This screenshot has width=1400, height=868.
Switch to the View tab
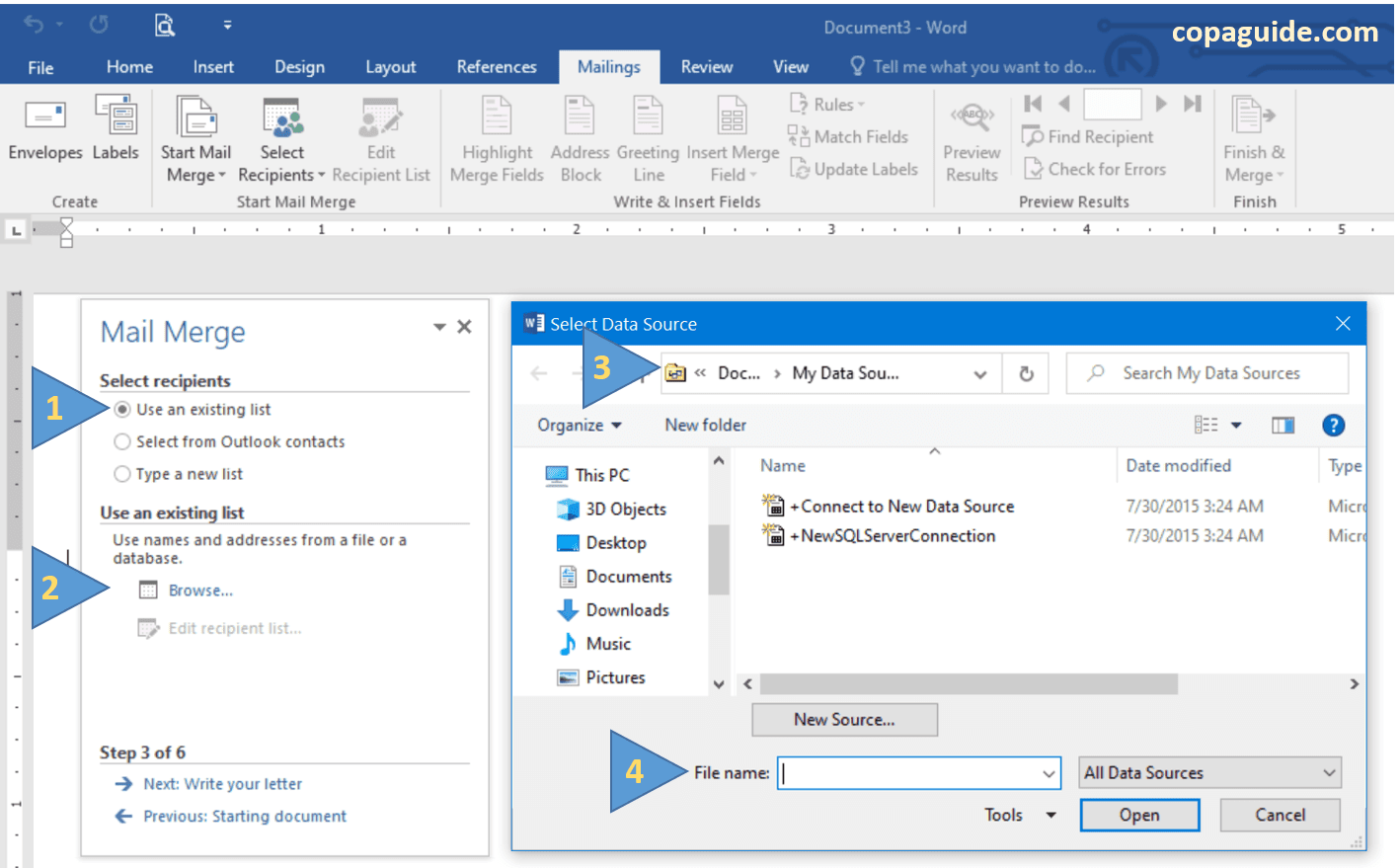click(790, 66)
